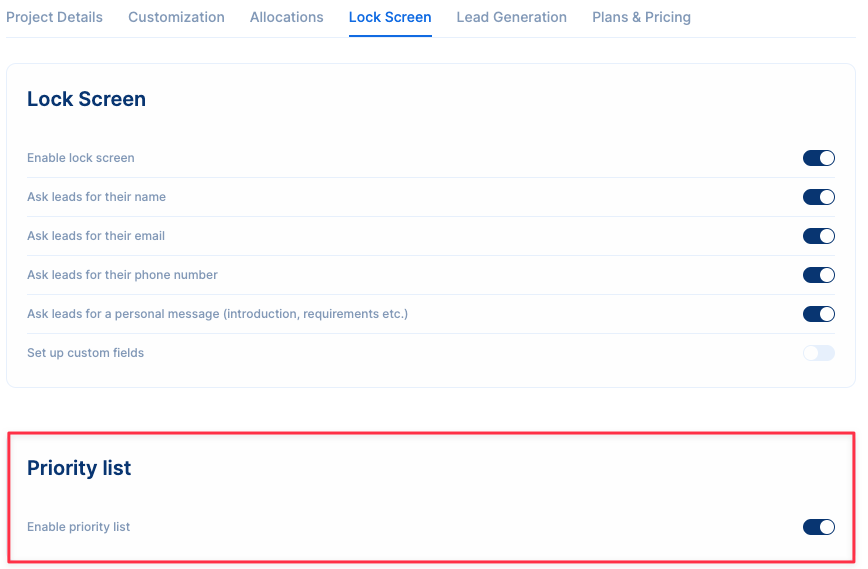Click the 'Enable lock screen' label
868x569 pixels.
click(x=81, y=158)
